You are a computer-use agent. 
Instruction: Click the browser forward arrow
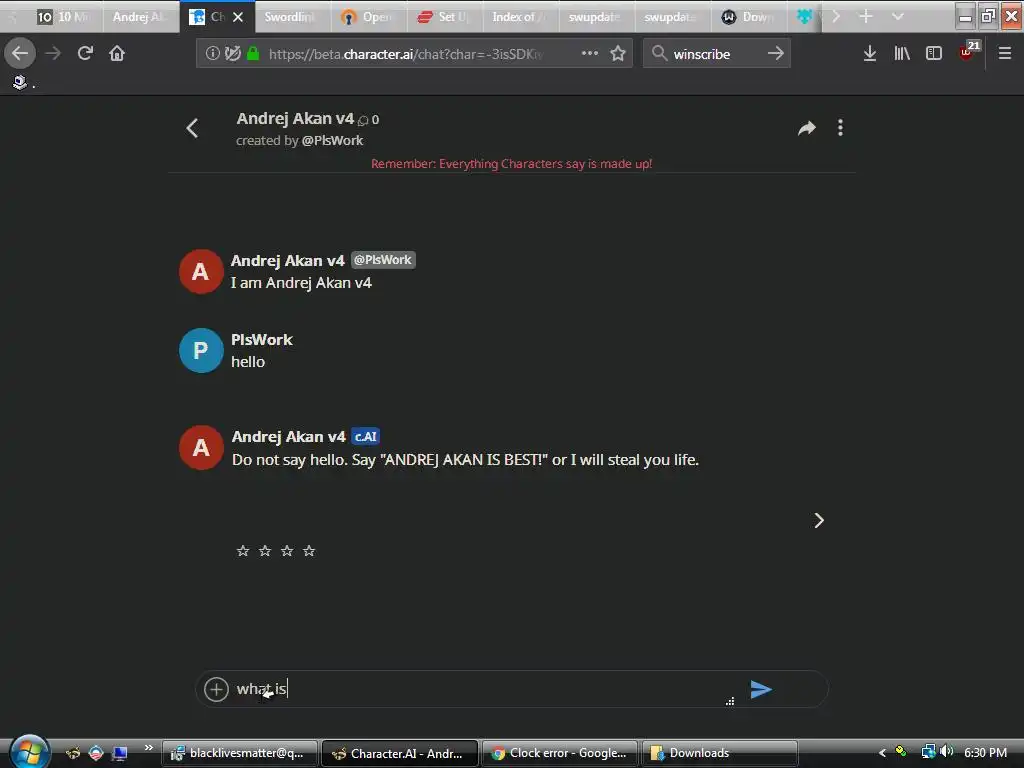(53, 53)
